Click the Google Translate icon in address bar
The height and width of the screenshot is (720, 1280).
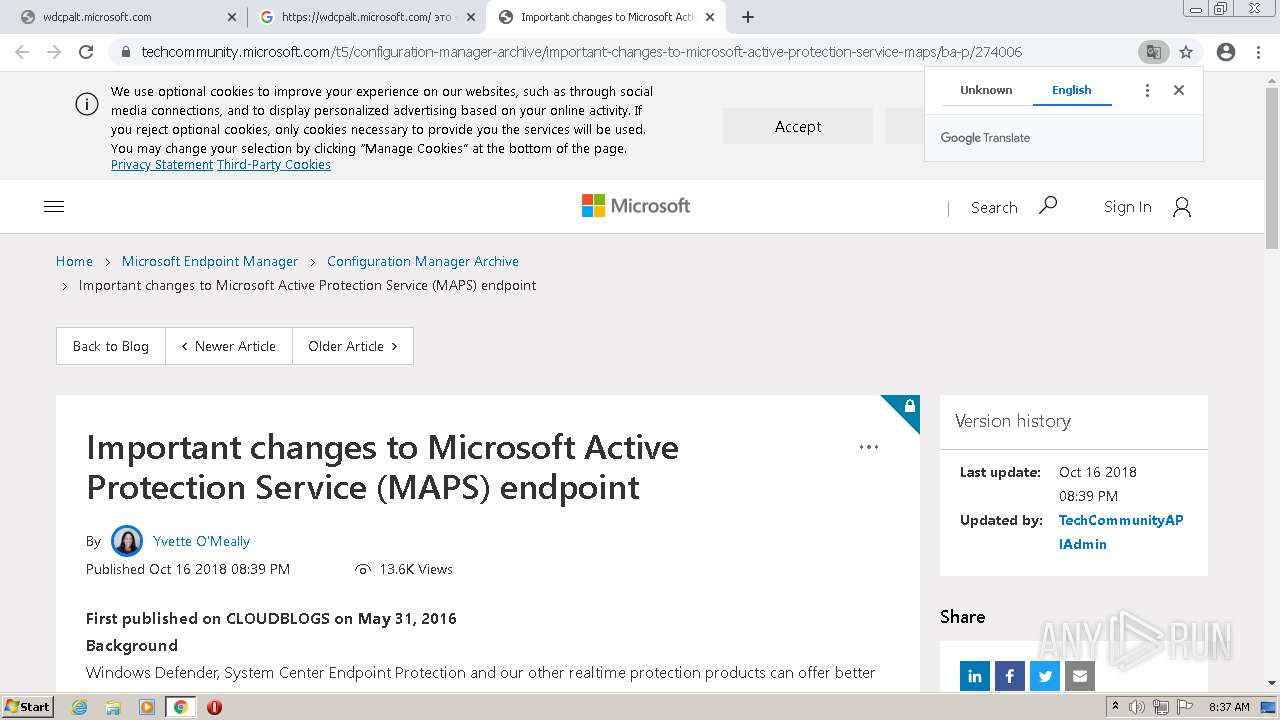[1153, 52]
